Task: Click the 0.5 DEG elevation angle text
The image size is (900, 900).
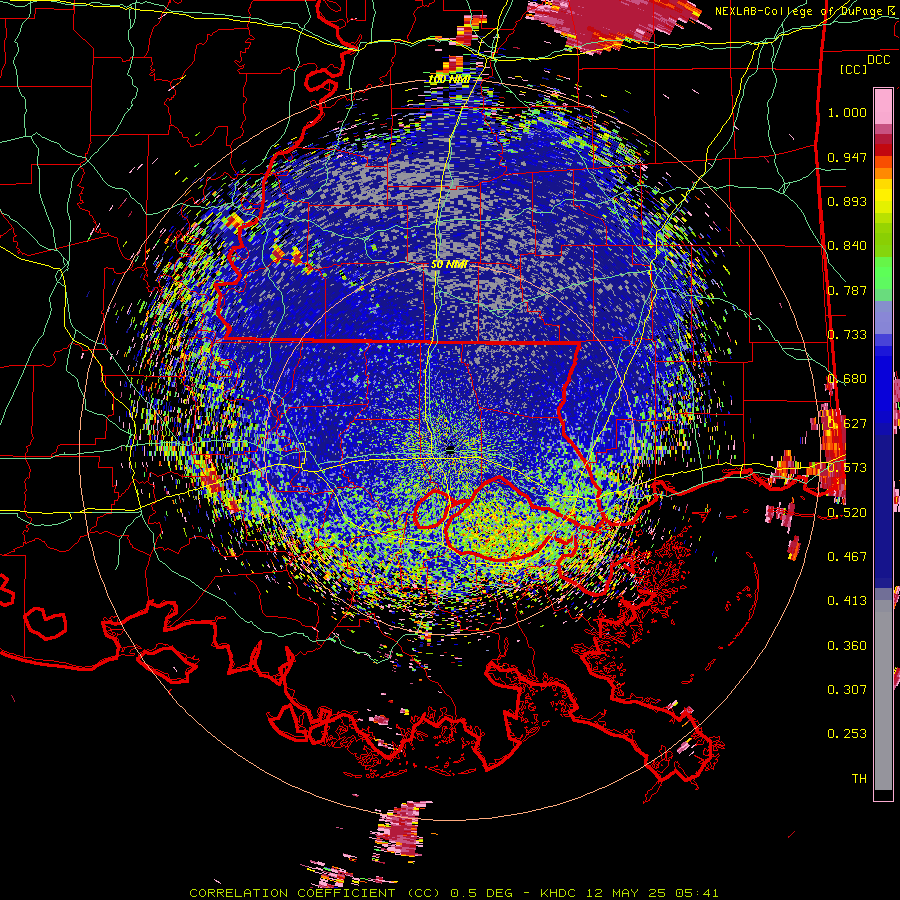Action: click(x=481, y=893)
